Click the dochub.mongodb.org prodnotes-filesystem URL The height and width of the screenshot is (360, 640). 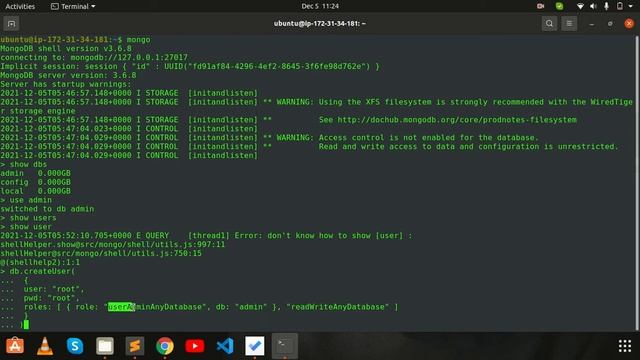[457, 120]
